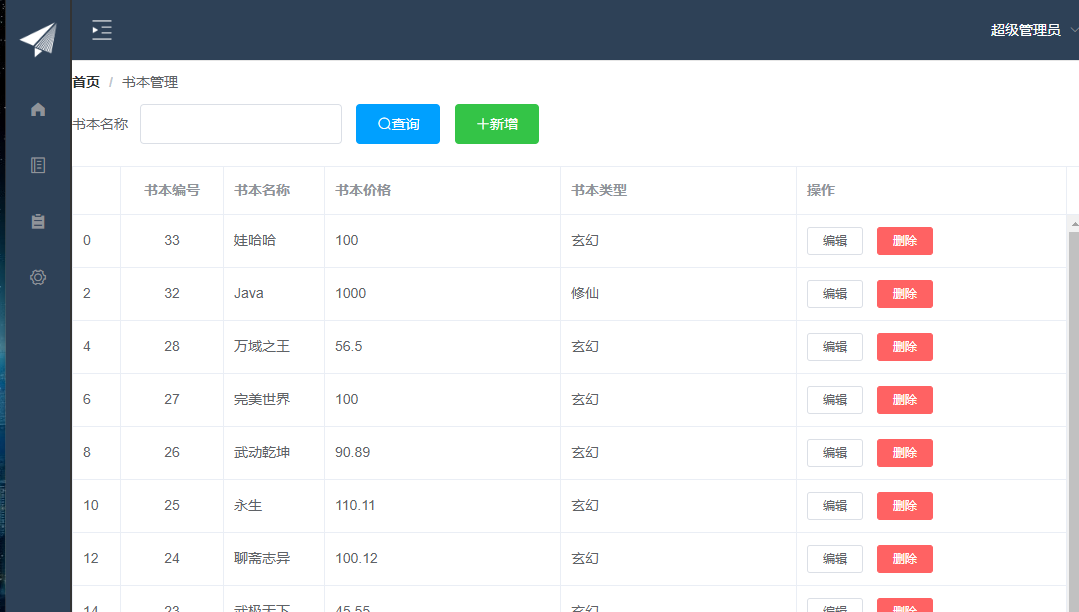
Task: Delete the 万域之王 book row
Action: 905,347
